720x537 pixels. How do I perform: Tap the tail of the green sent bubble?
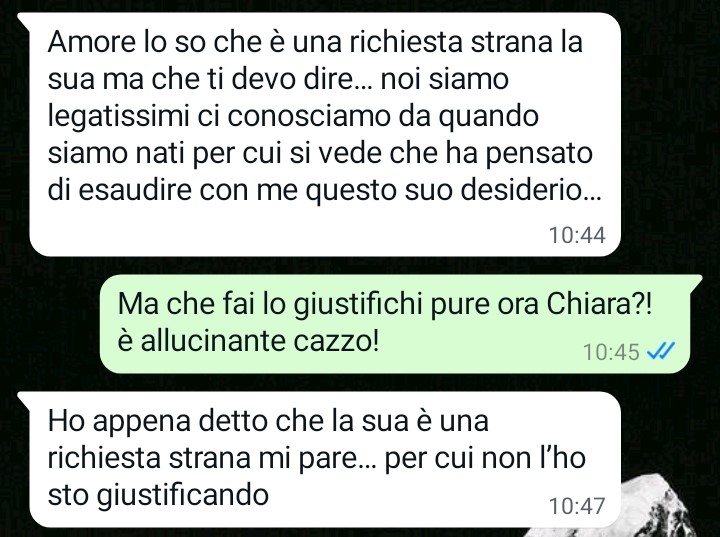tap(696, 280)
